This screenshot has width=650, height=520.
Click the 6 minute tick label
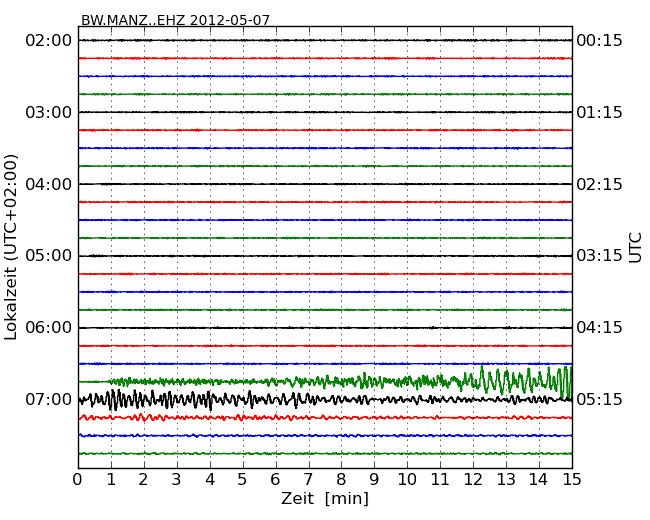(x=275, y=480)
